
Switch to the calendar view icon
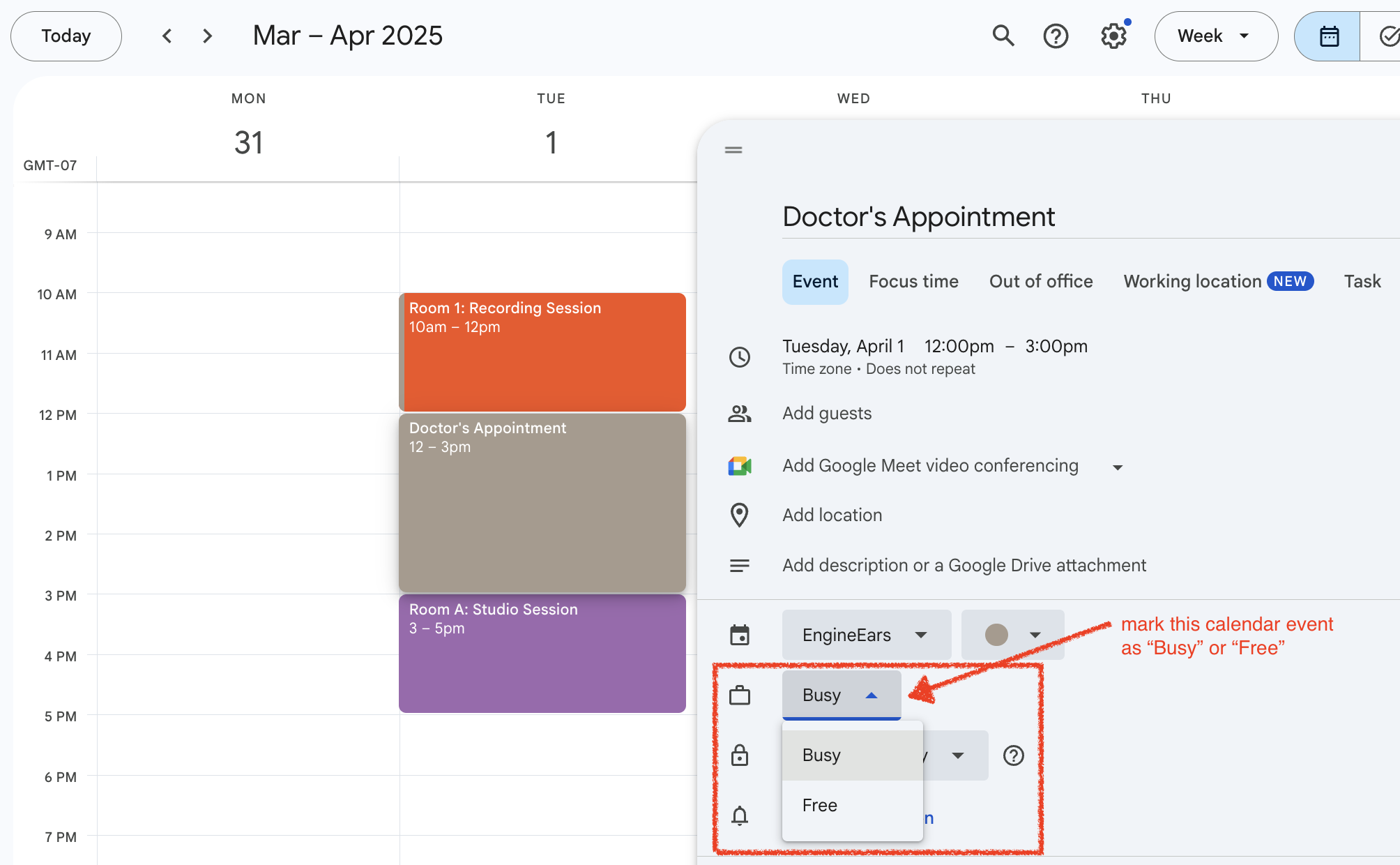[x=1328, y=36]
